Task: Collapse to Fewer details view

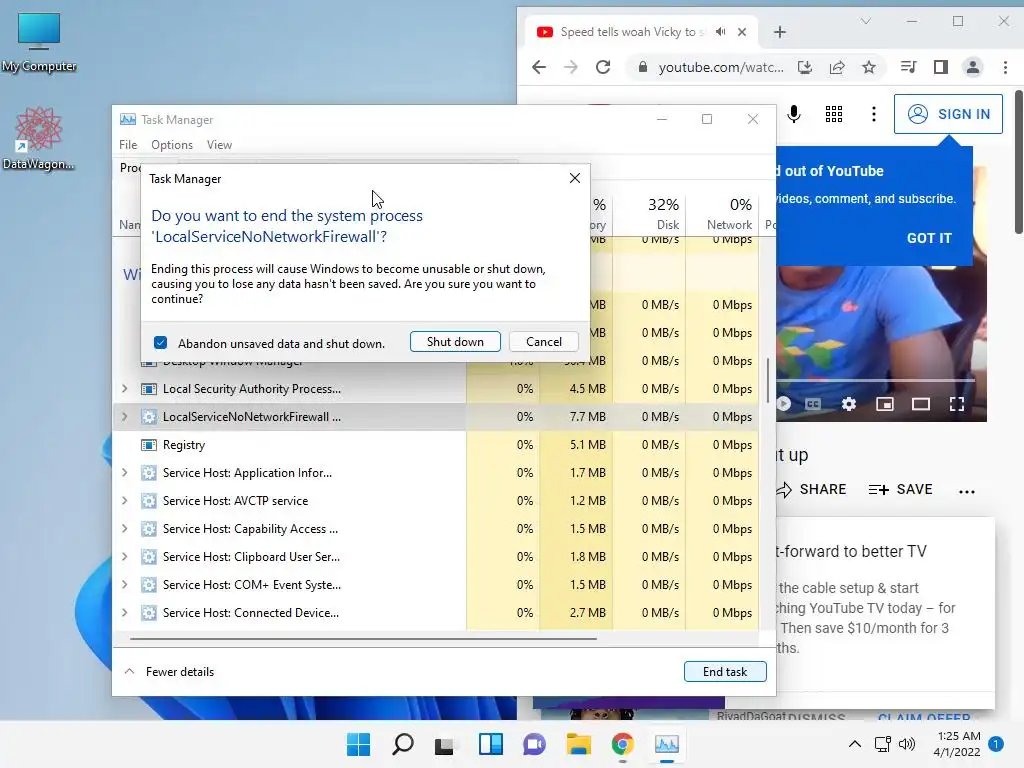Action: coord(169,671)
